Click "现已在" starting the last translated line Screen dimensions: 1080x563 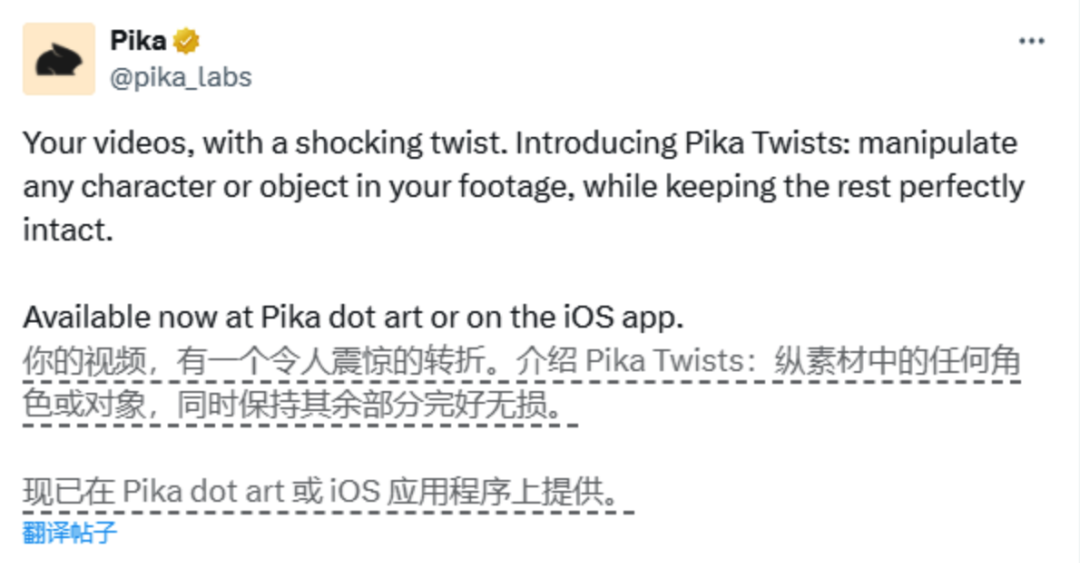[69, 492]
